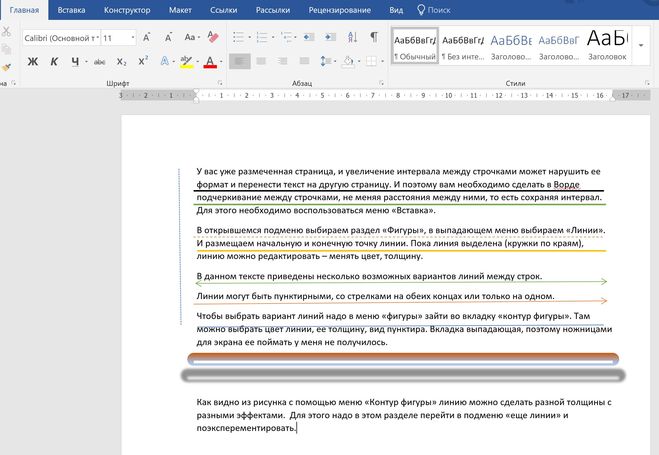Expand bullet list style dropdown arrow
Viewport: 659px width, 455px height.
click(x=249, y=37)
